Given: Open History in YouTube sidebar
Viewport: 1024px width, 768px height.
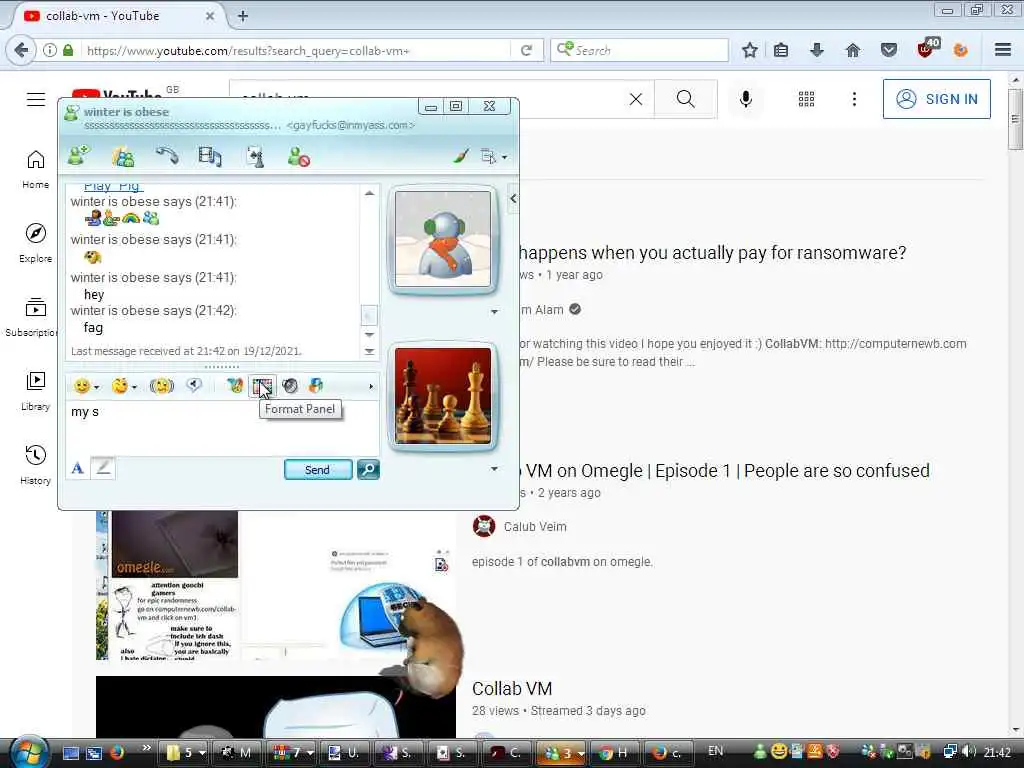Looking at the screenshot, I should [36, 465].
